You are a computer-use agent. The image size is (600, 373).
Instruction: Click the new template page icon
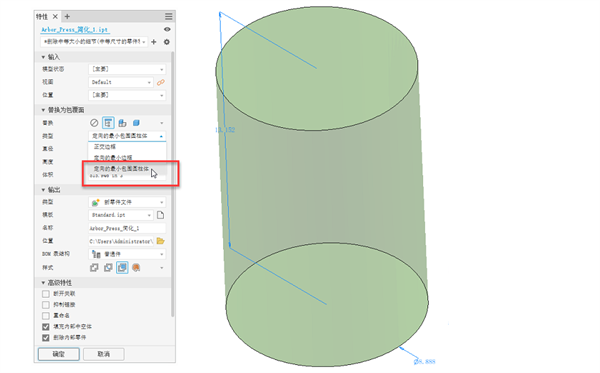pos(160,215)
